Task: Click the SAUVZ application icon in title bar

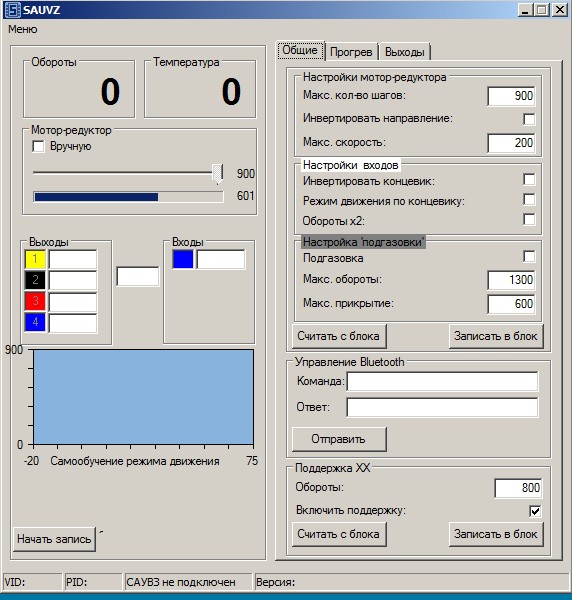Action: click(12, 10)
